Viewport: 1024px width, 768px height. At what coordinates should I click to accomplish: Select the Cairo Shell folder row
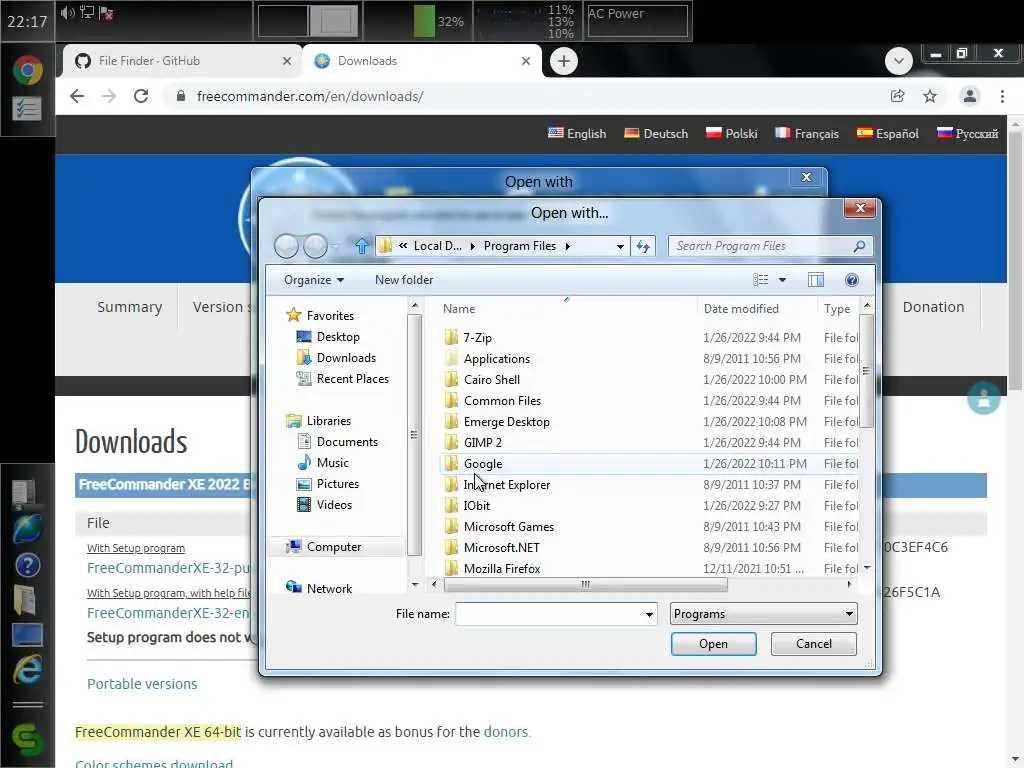649,379
